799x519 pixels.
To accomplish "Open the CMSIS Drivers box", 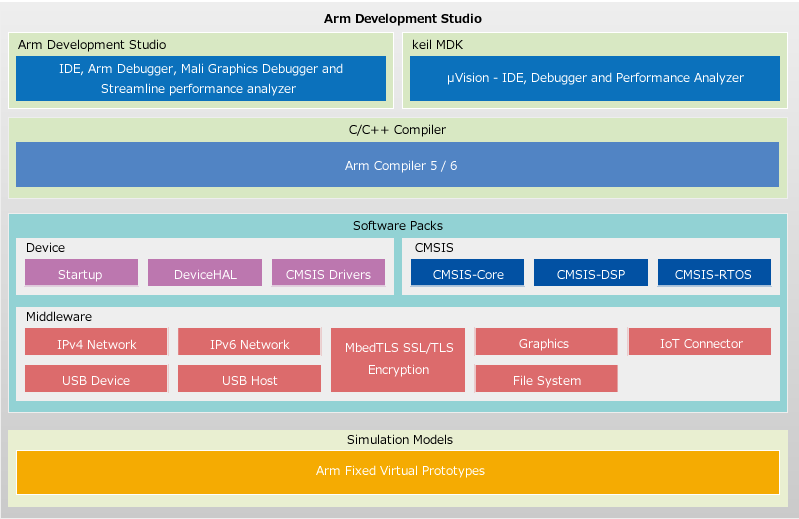I will point(328,274).
